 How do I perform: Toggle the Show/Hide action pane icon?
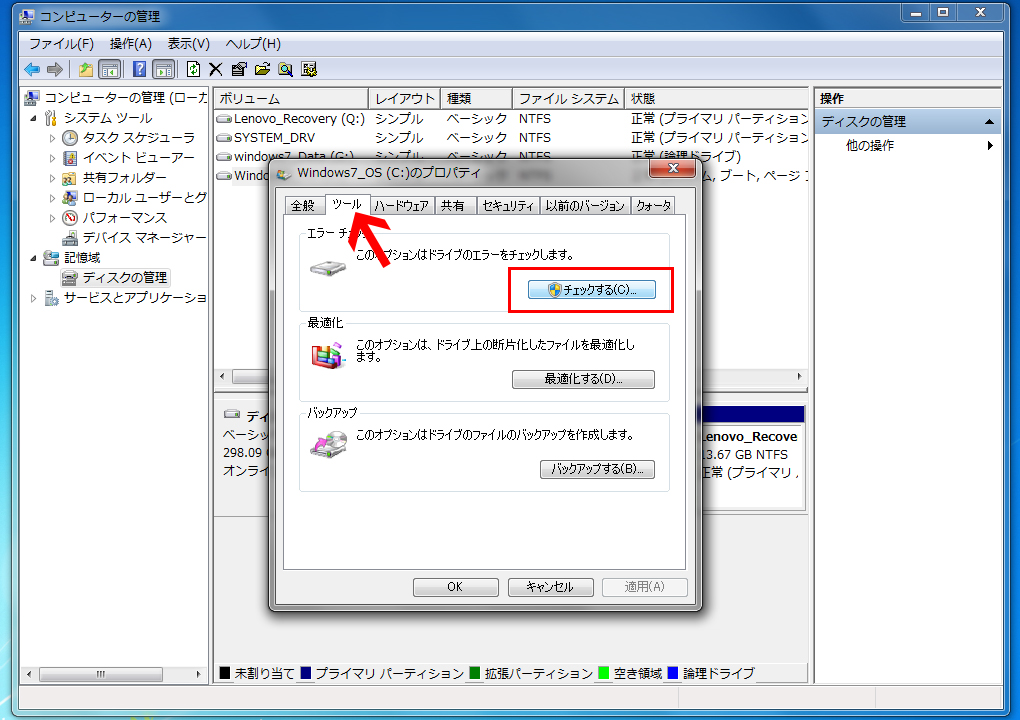[163, 69]
